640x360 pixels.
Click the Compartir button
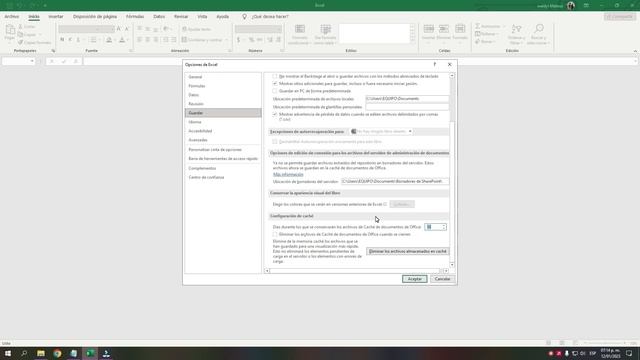(620, 16)
